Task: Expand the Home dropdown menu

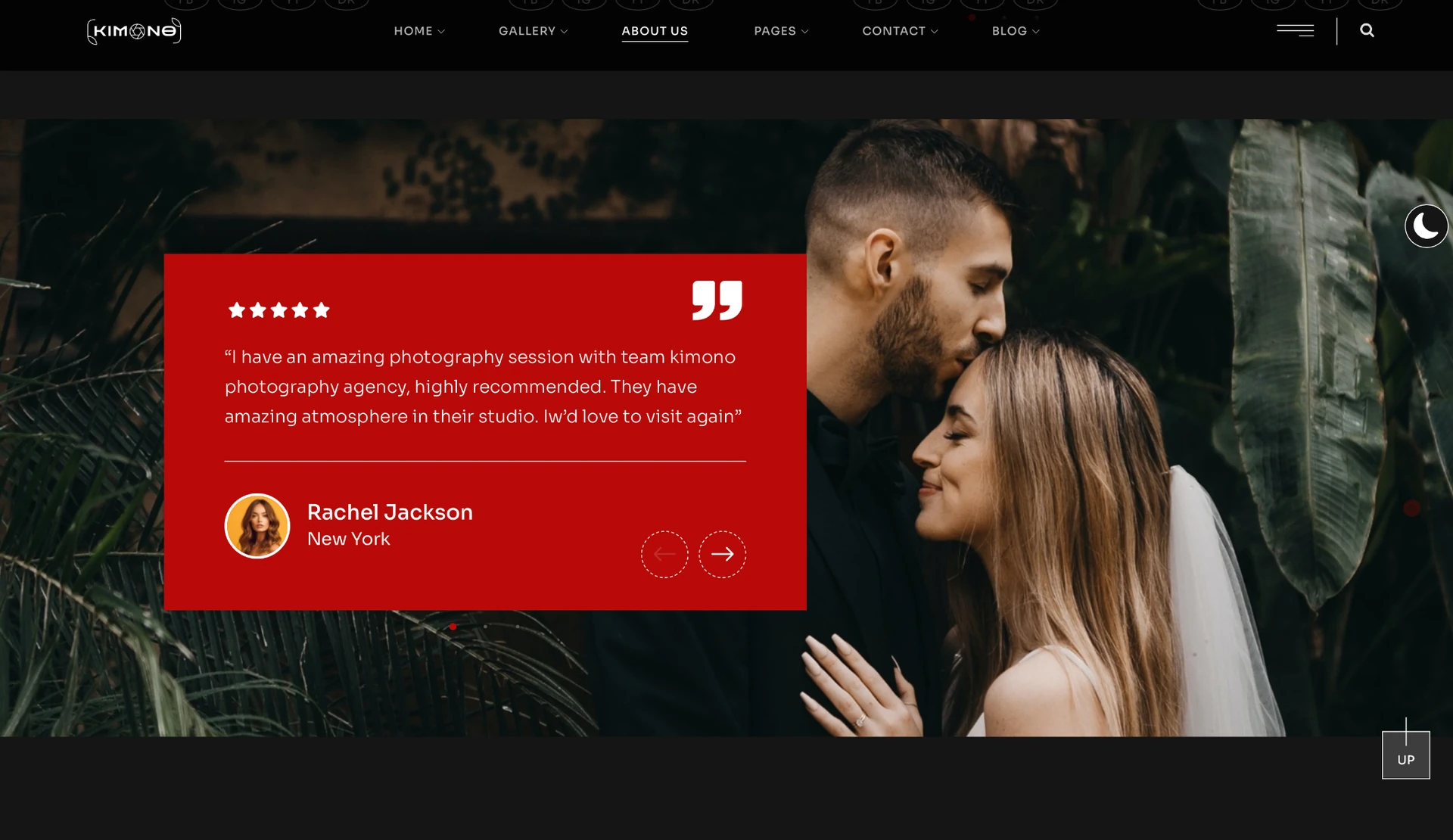Action: tap(419, 31)
